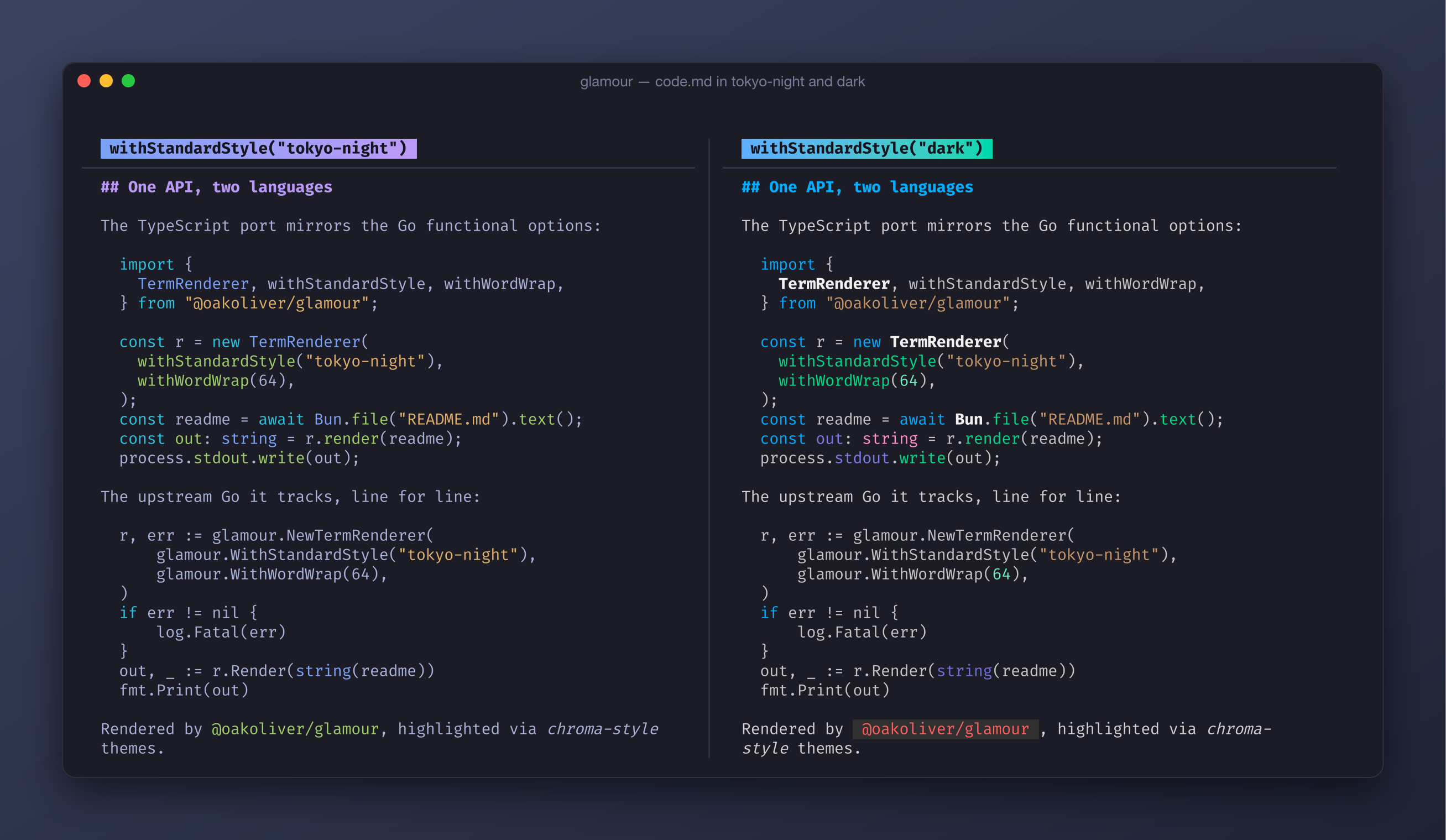This screenshot has height=840, width=1446.
Task: Click the window title 'glamour — code.md in tokyo-night and dark'
Action: tap(722, 81)
